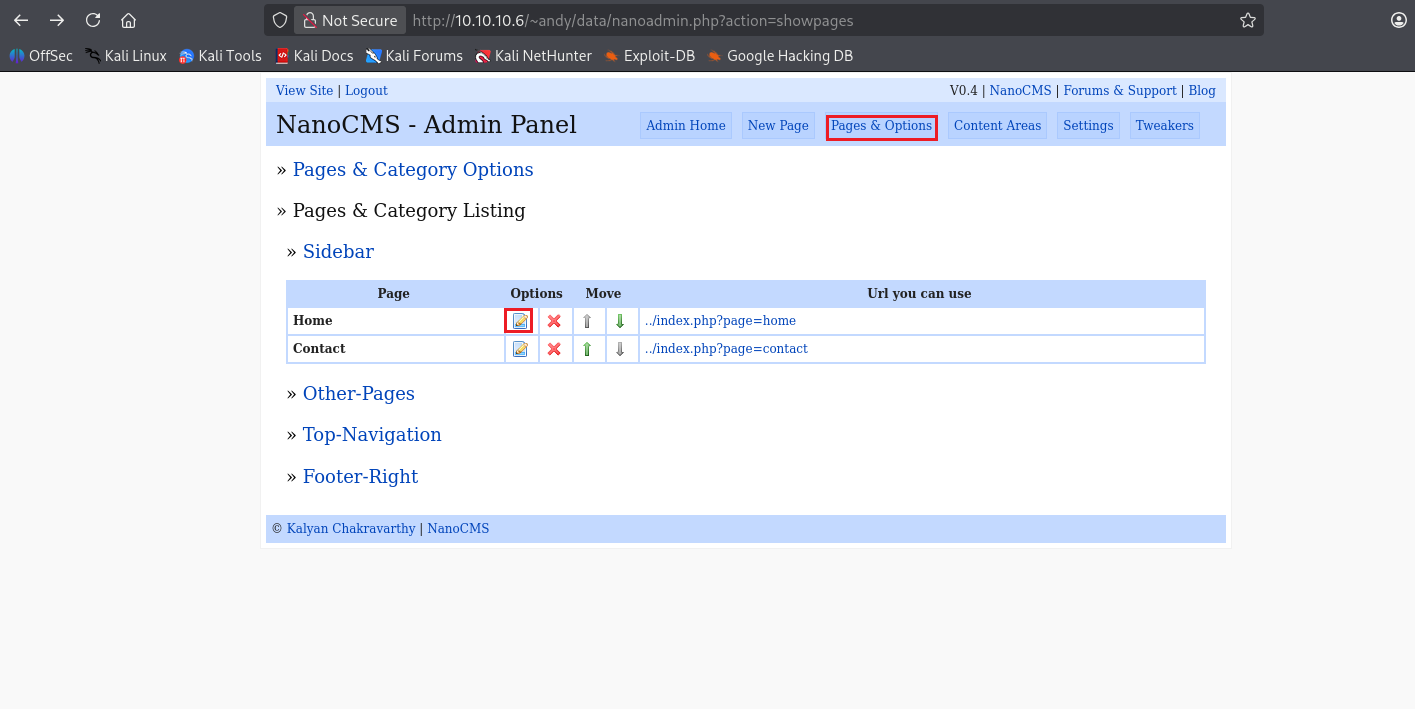Open Settings tab in admin panel
This screenshot has width=1415, height=709.
(x=1088, y=126)
